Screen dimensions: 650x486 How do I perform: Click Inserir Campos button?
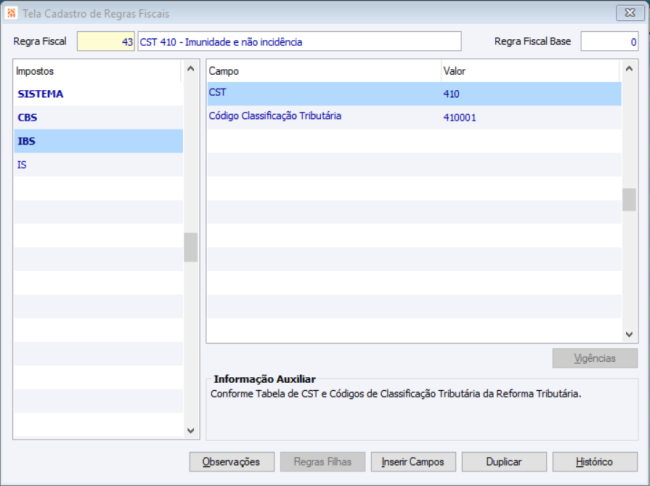pyautogui.click(x=413, y=462)
